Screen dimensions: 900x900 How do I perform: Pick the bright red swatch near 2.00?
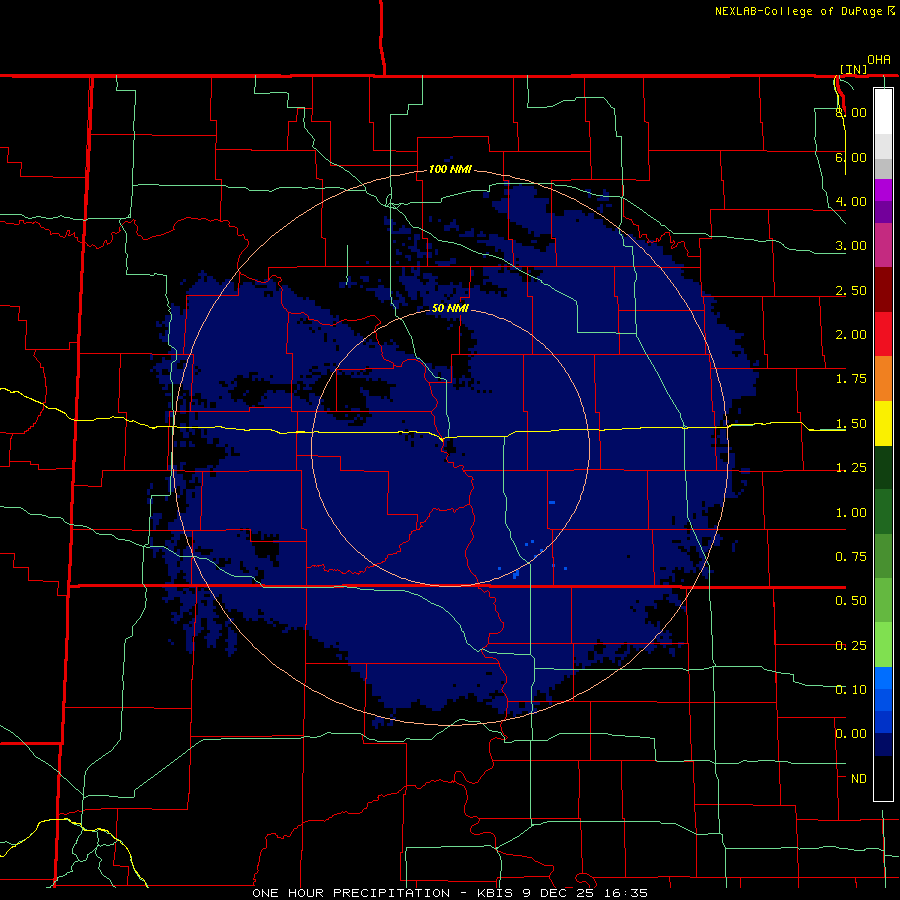click(x=883, y=334)
